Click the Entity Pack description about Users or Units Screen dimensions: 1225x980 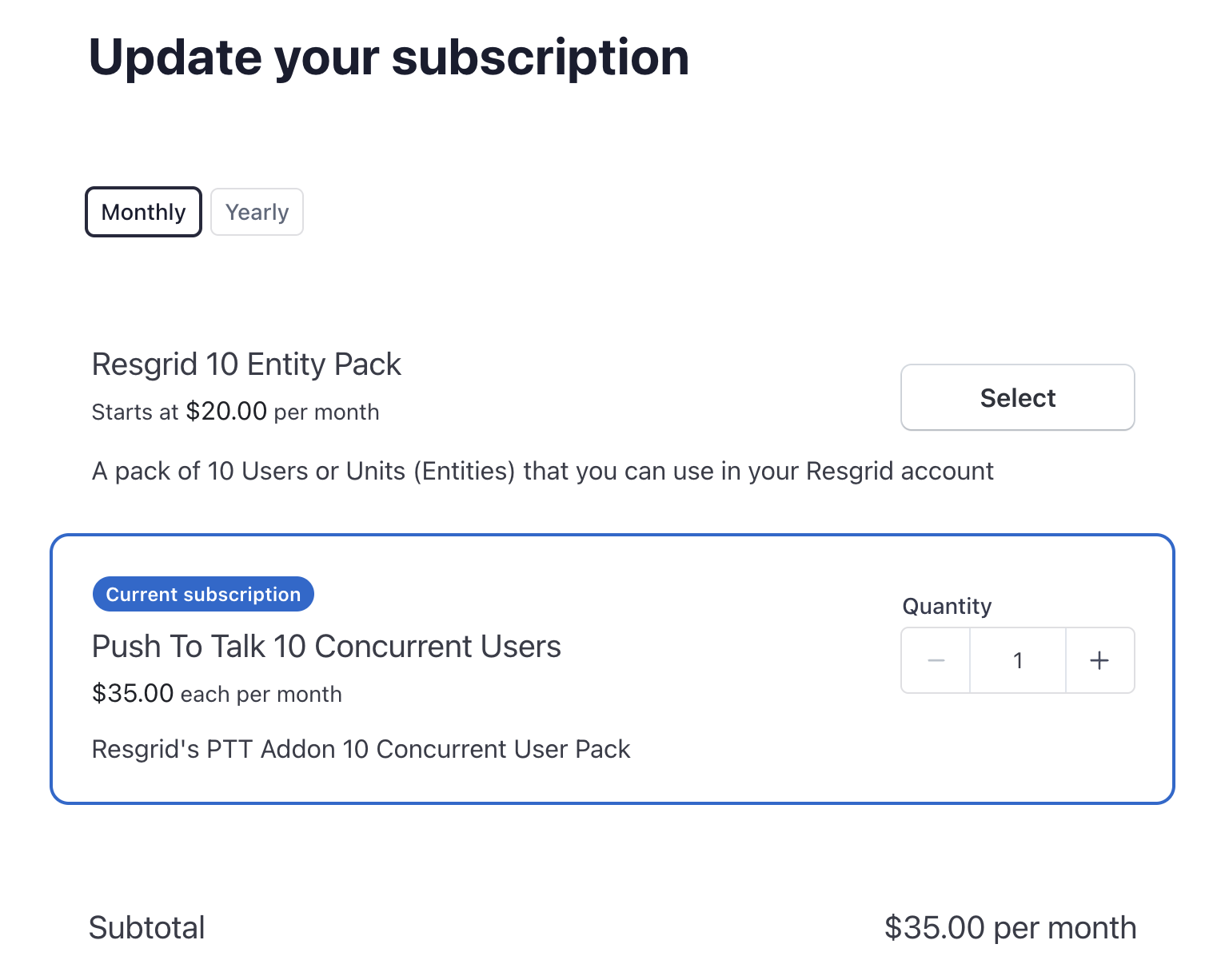point(542,471)
